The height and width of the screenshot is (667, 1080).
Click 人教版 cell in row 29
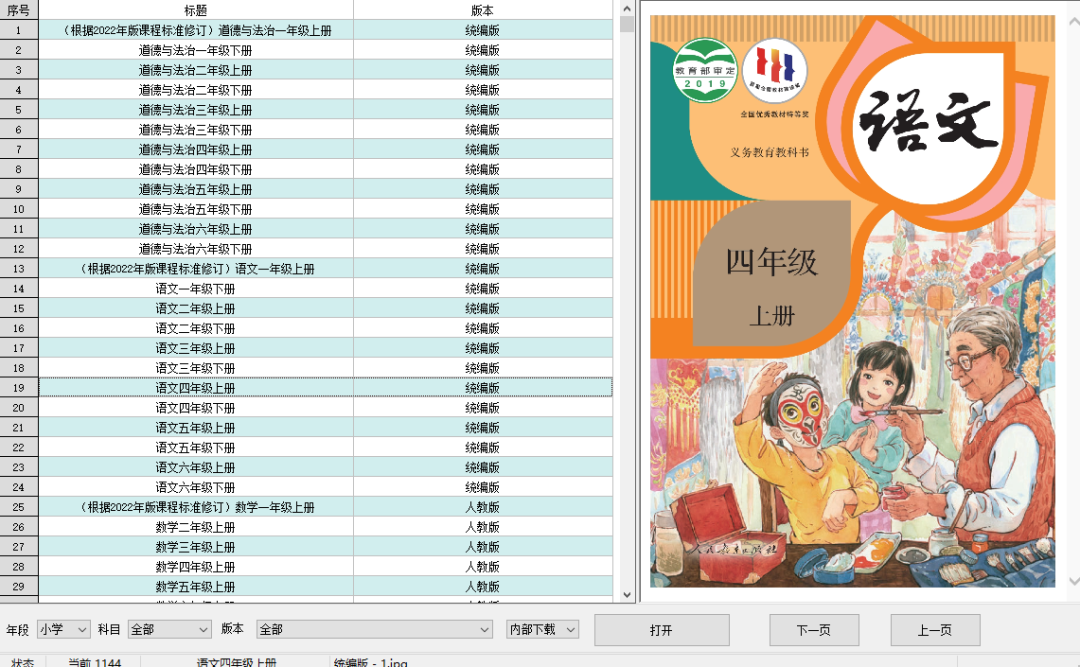(x=482, y=586)
